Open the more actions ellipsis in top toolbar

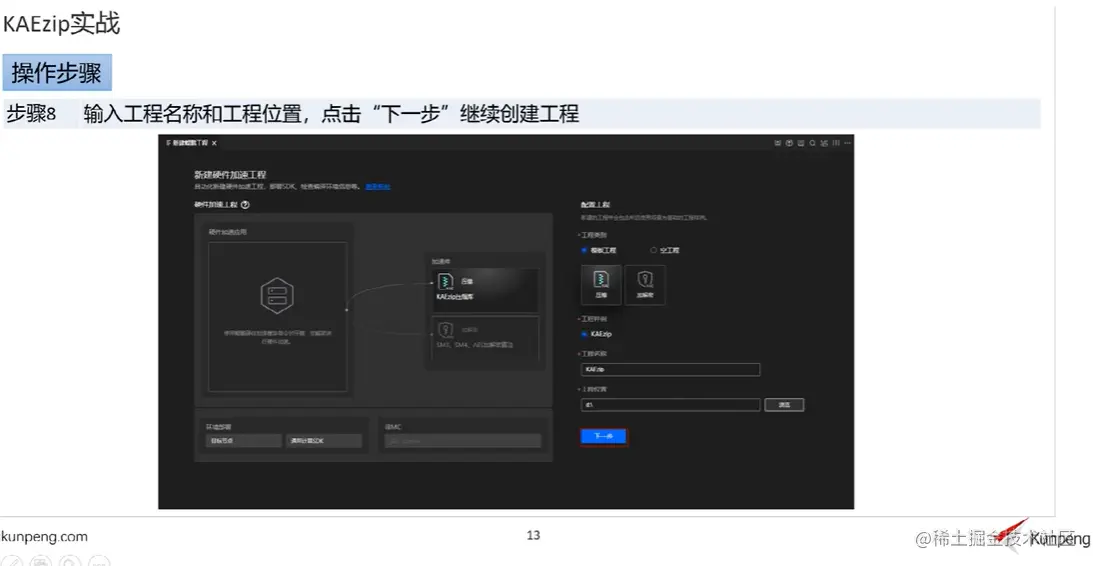[848, 143]
